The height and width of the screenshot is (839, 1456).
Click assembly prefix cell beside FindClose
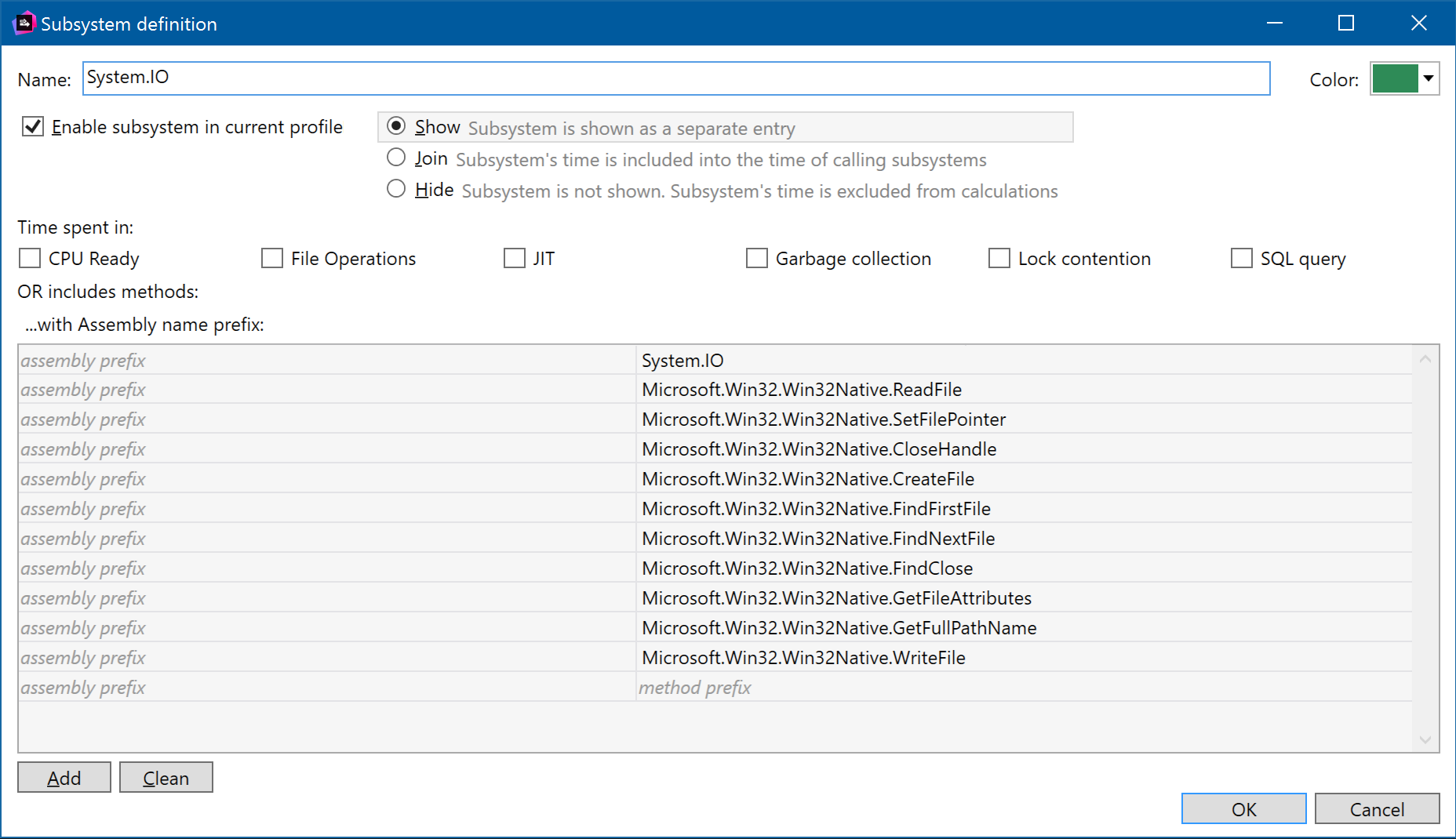coord(327,568)
